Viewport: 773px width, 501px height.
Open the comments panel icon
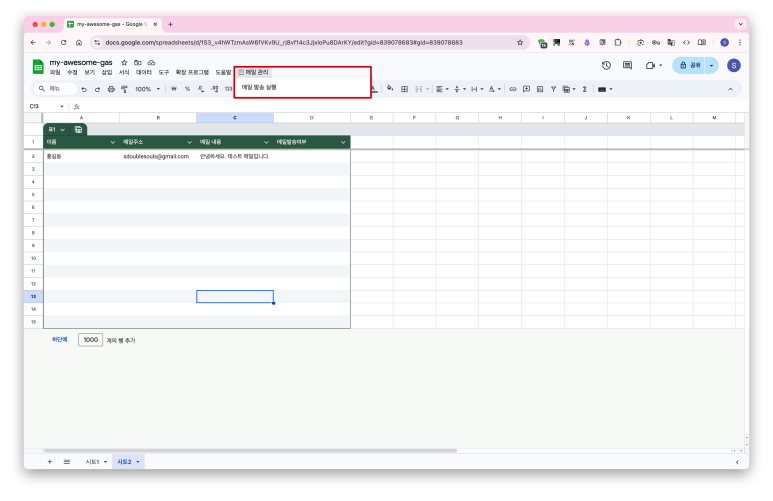pyautogui.click(x=627, y=65)
